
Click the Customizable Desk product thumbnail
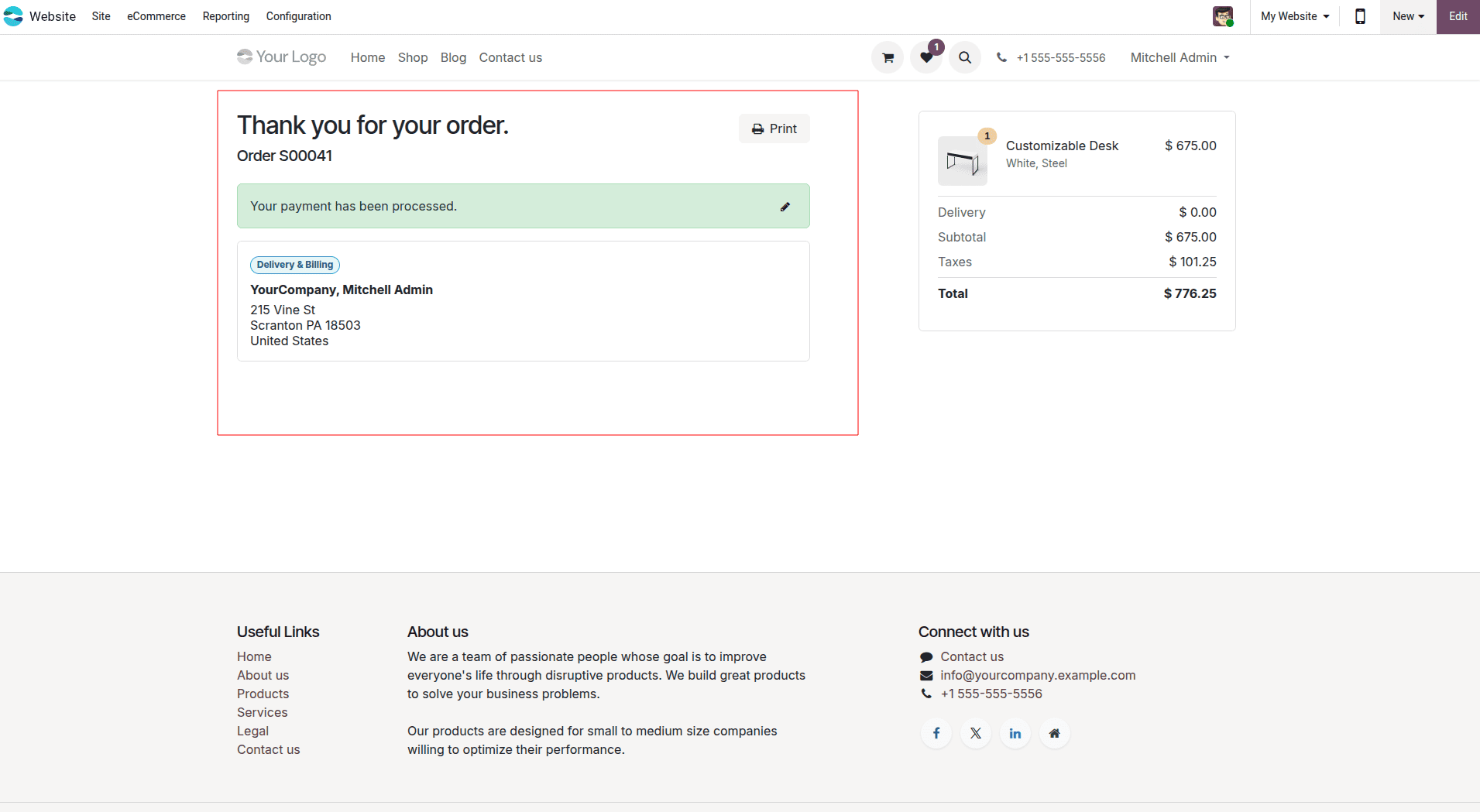963,160
